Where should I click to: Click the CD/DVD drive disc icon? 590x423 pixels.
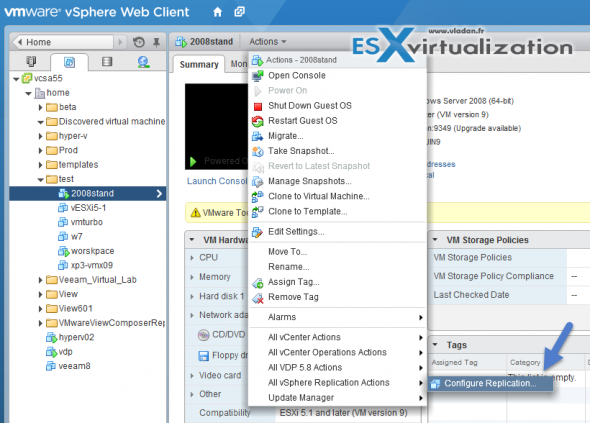click(x=204, y=335)
